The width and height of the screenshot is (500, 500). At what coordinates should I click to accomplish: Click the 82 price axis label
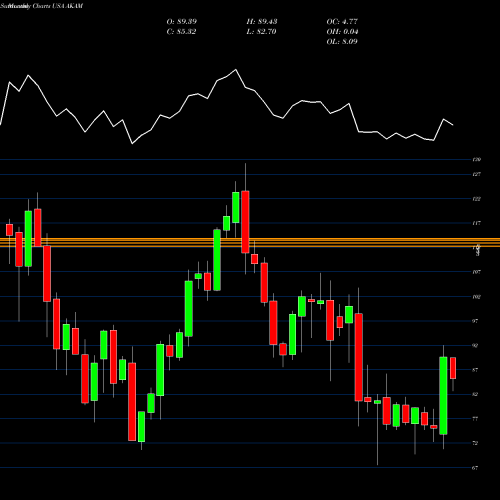(x=475, y=394)
